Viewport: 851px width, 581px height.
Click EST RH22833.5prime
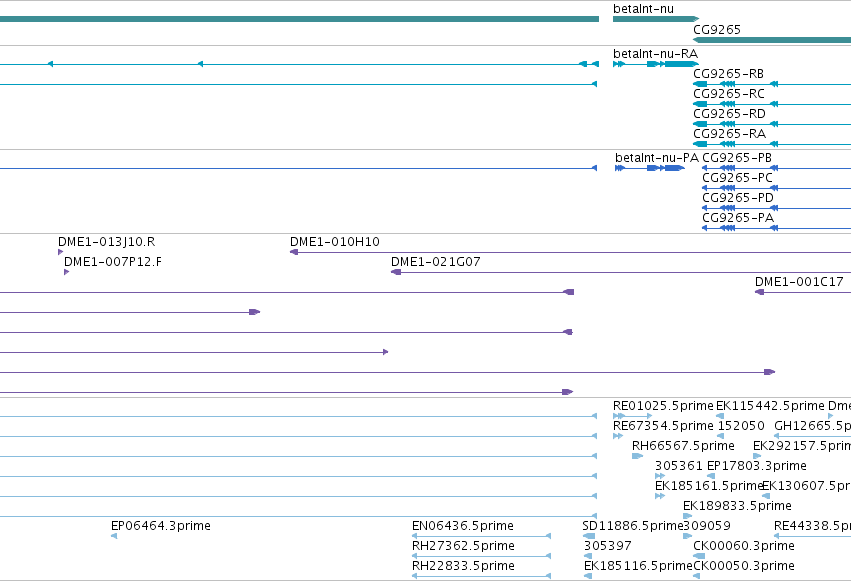coord(463,566)
